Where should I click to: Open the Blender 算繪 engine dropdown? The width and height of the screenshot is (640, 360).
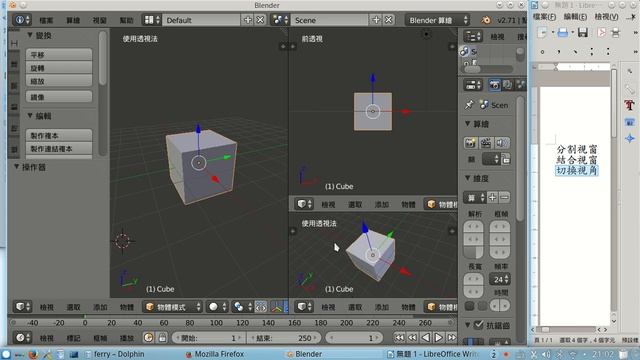tap(438, 20)
